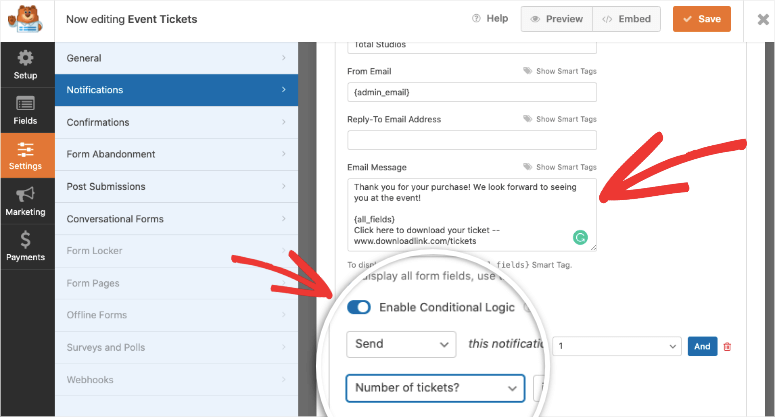The height and width of the screenshot is (417, 775).
Task: Open the Offline Forms settings section
Action: (x=176, y=315)
